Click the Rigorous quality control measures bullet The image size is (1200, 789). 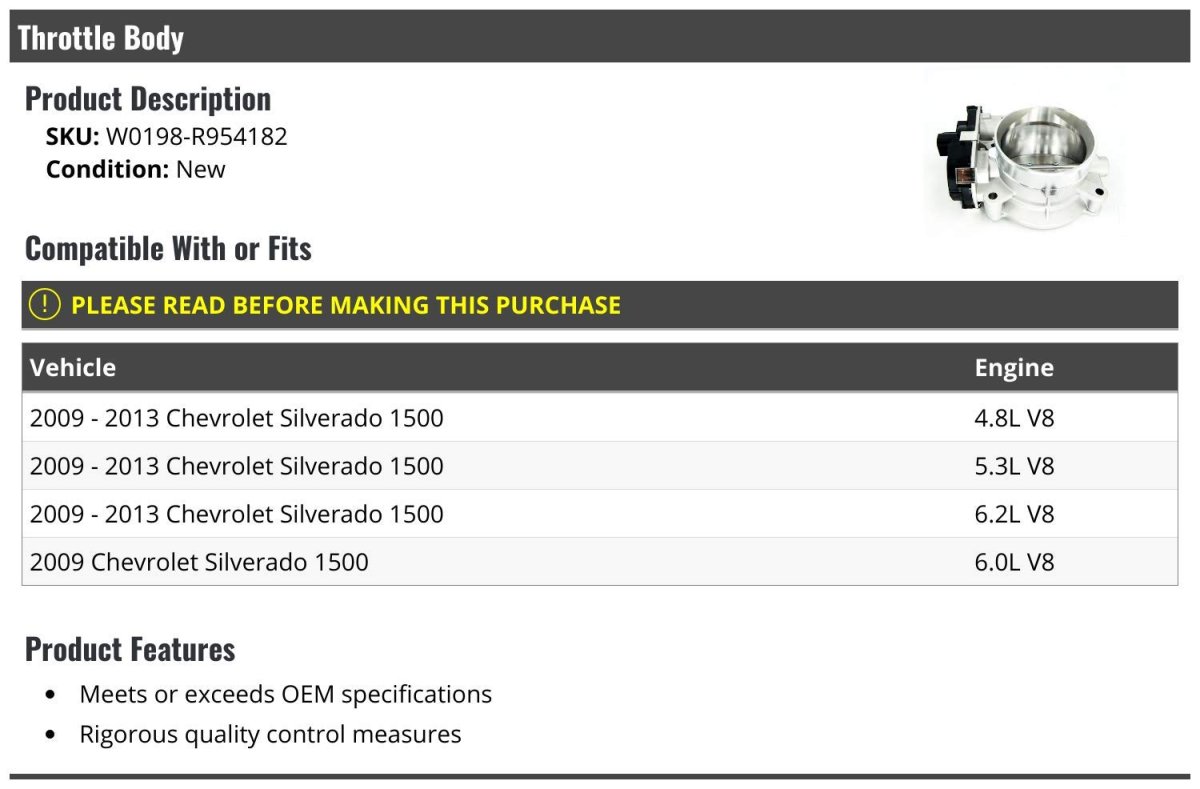[x=270, y=734]
